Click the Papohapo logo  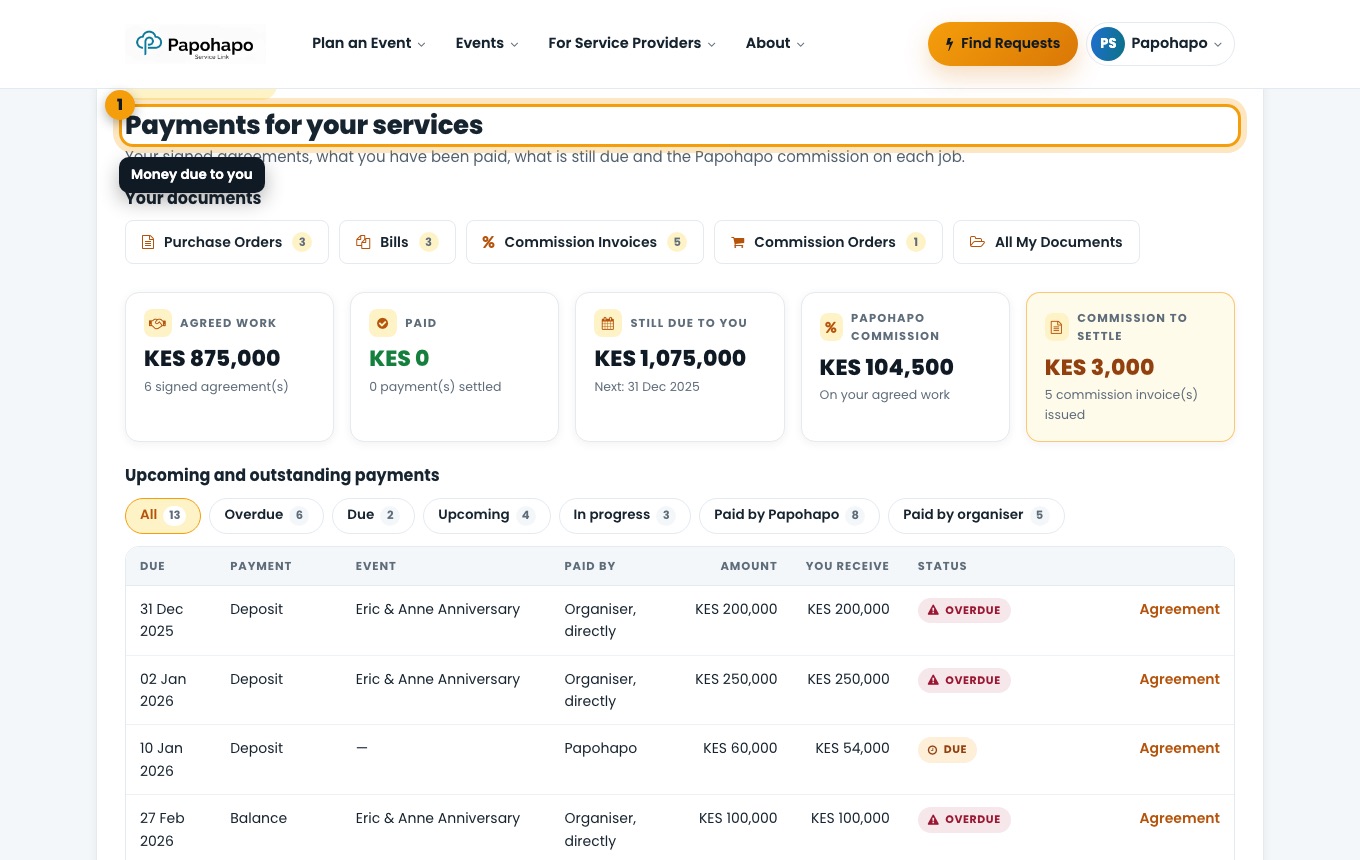[195, 44]
